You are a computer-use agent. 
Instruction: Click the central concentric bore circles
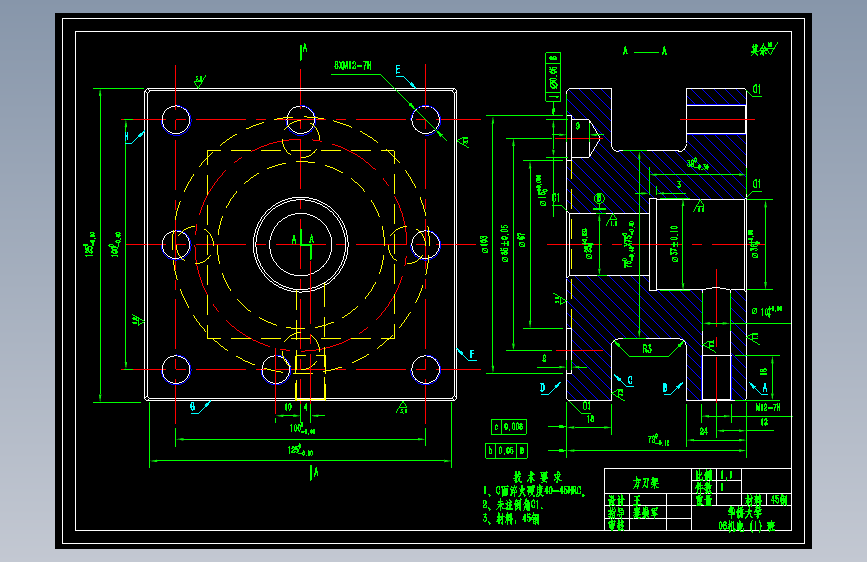pyautogui.click(x=301, y=244)
